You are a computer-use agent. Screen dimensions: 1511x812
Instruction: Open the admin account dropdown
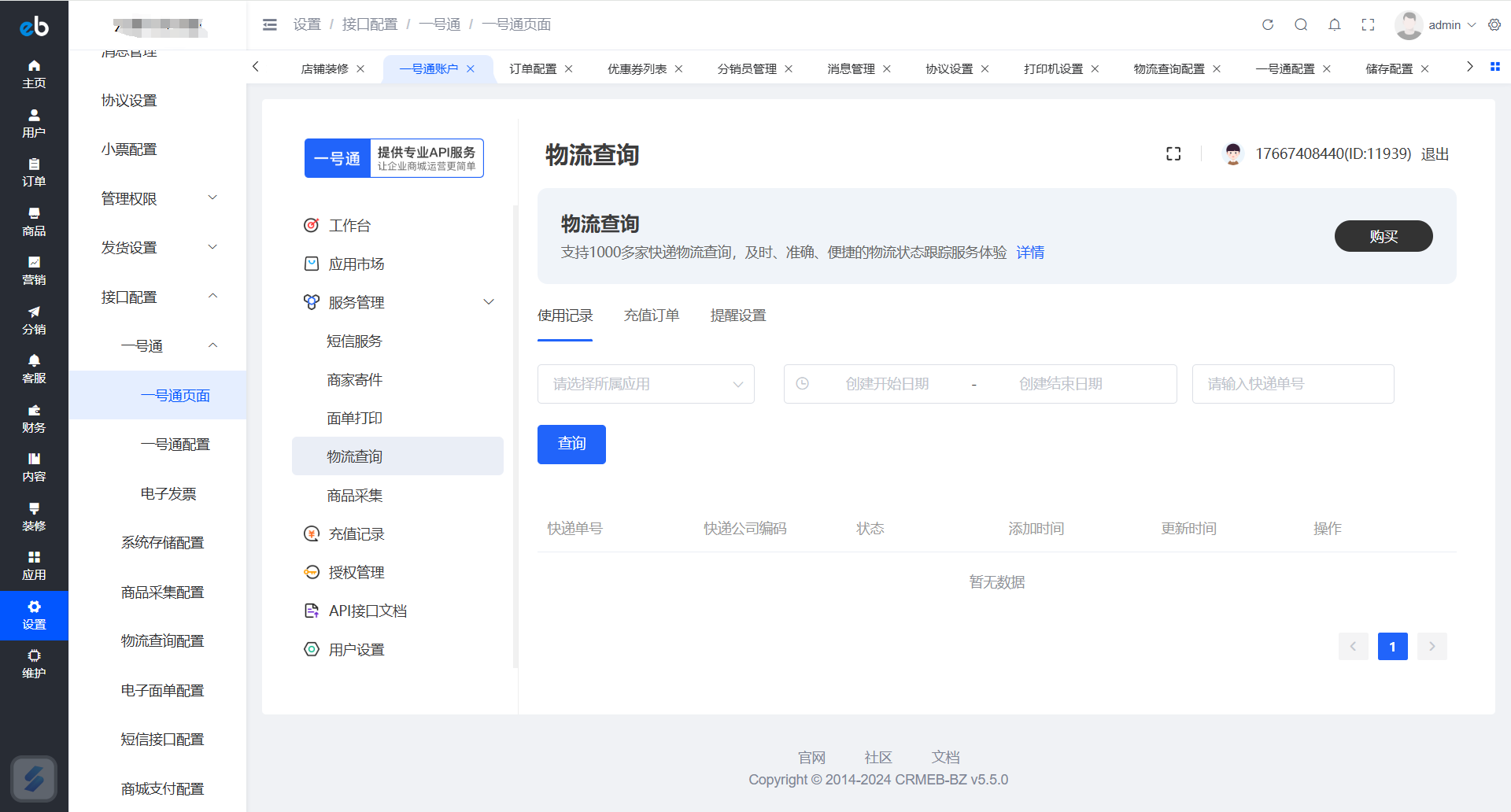click(1435, 24)
